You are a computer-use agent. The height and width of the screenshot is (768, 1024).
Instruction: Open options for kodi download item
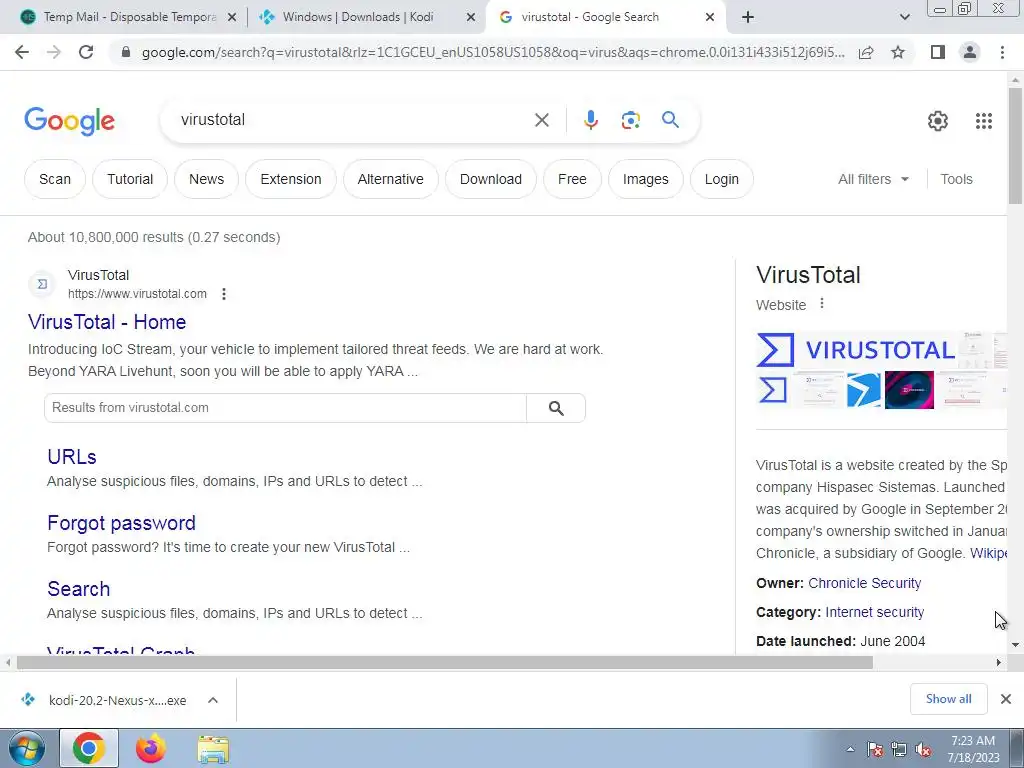(213, 700)
